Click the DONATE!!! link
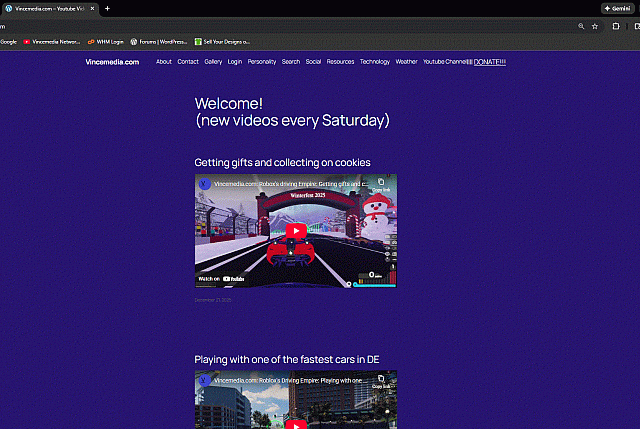 point(490,62)
